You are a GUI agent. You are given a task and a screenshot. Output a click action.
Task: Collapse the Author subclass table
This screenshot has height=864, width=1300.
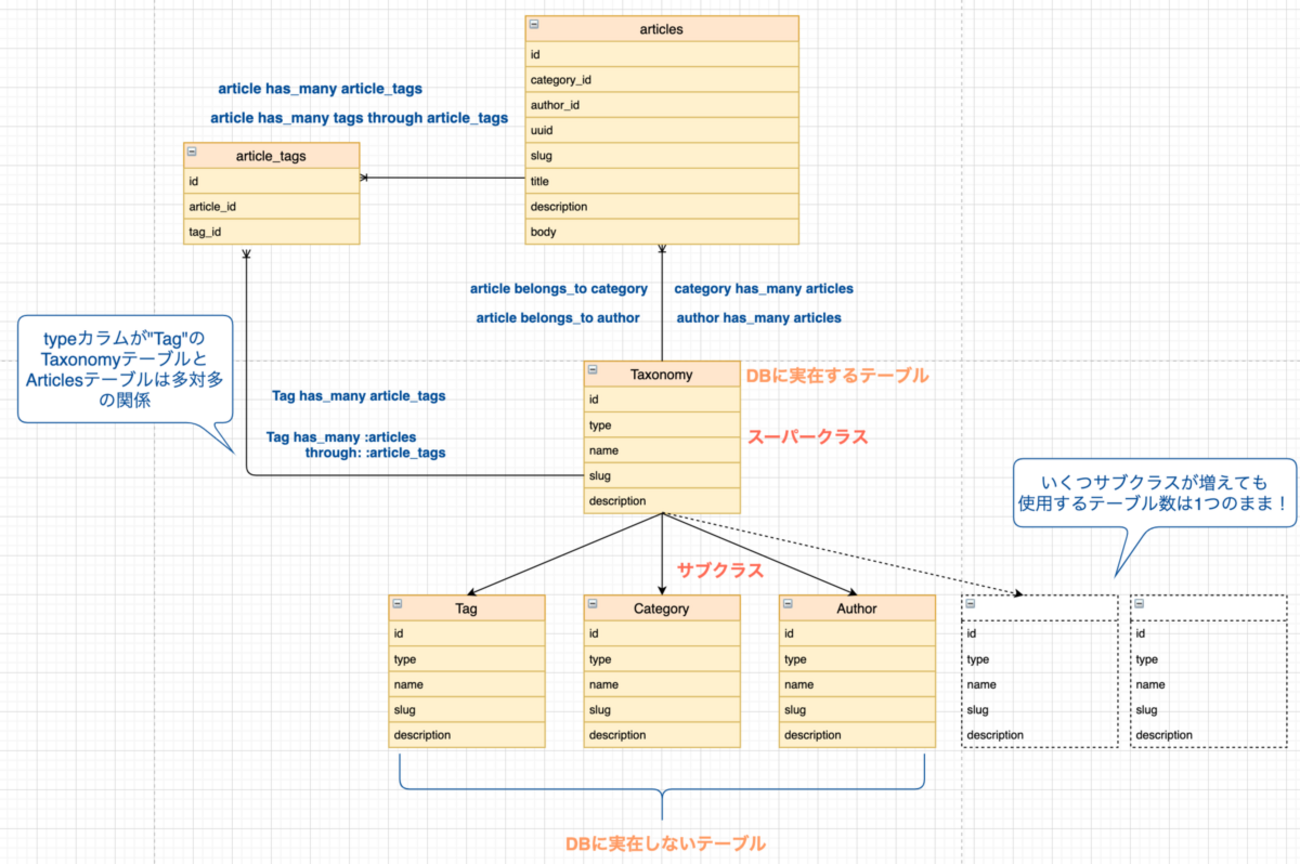coord(789,603)
